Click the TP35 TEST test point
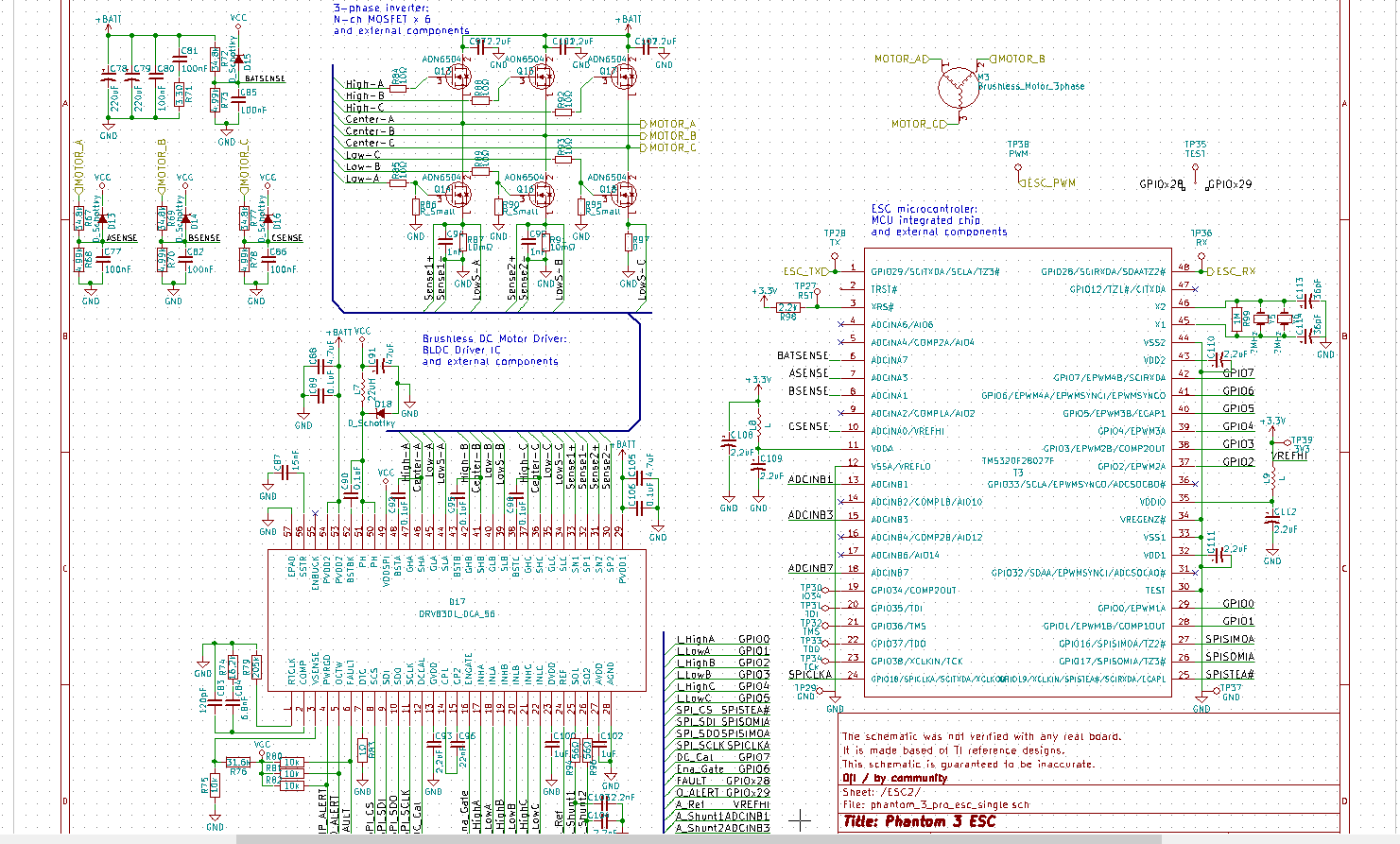1400x844 pixels. (x=1195, y=172)
